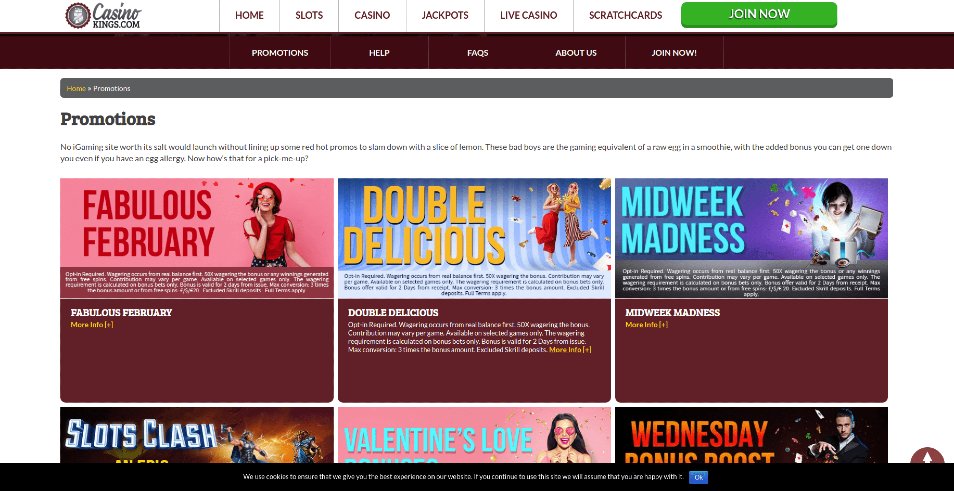Open the Valentine's Love promotion banner

tap(475, 435)
